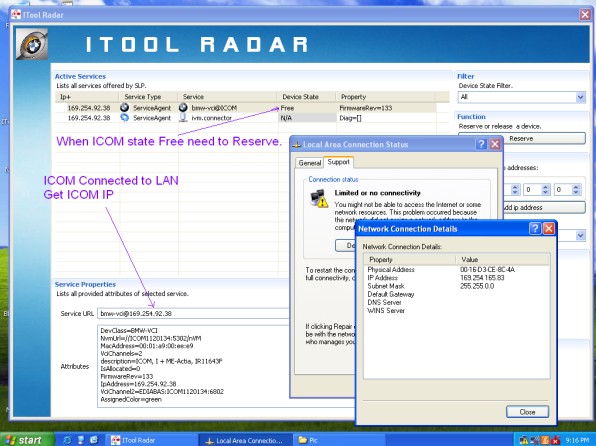Select the ivm.connector service icon
Viewport: 596px width, 446px height.
coord(183,118)
